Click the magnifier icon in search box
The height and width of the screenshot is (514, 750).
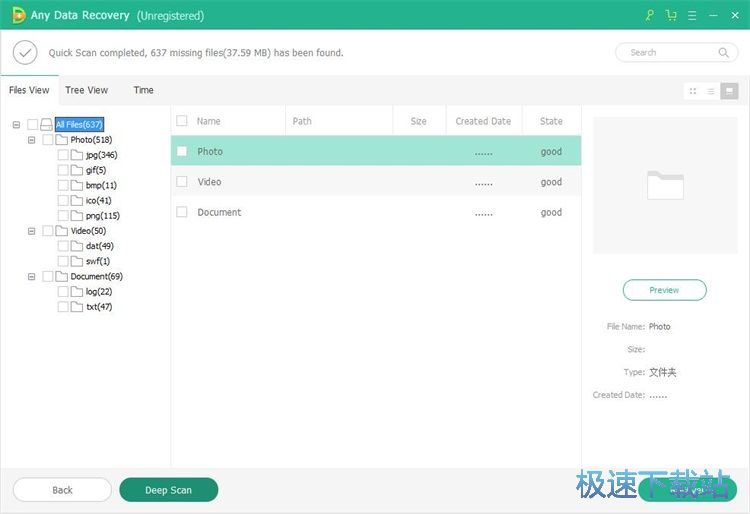click(723, 53)
